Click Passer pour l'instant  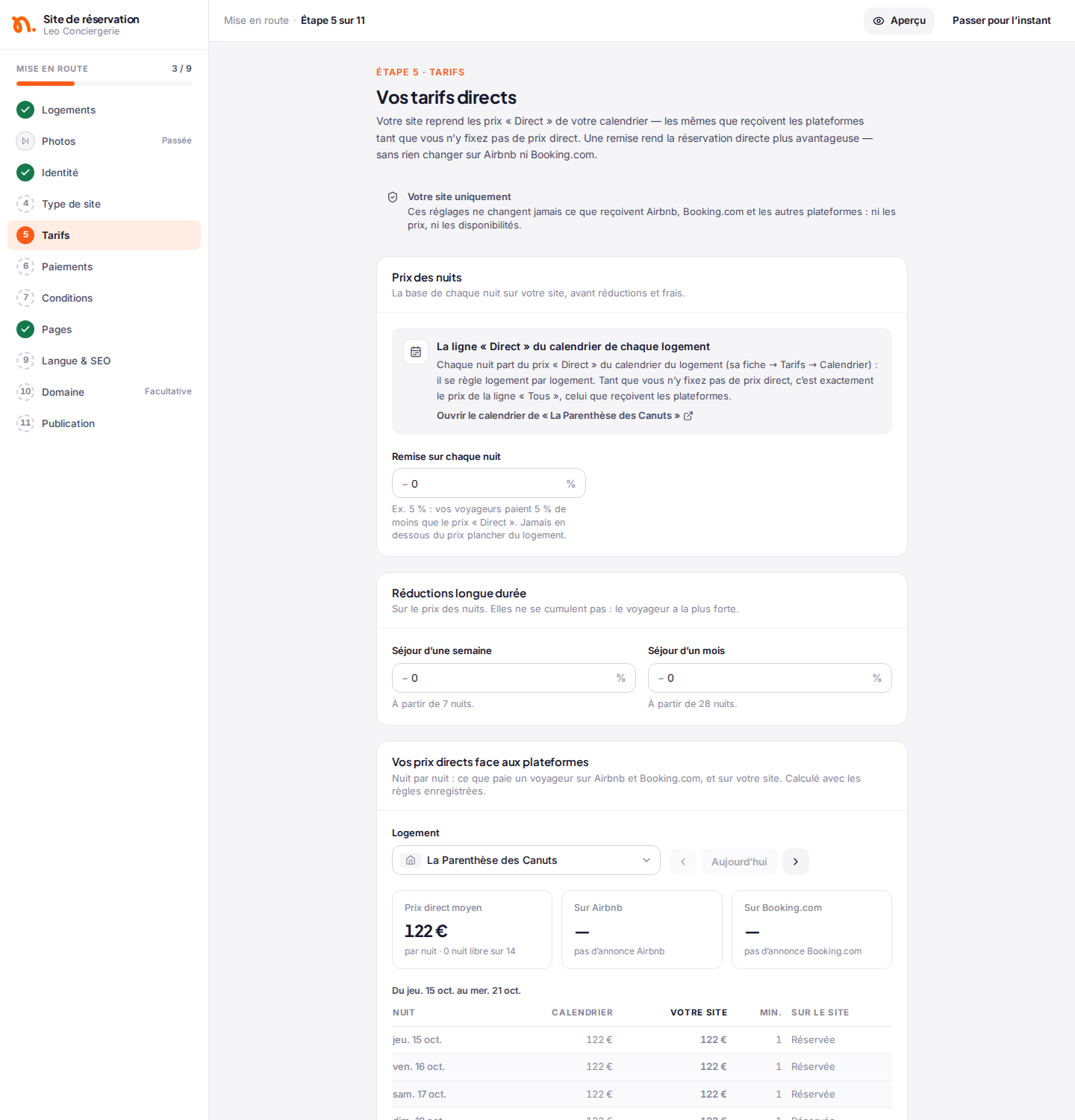pyautogui.click(x=1001, y=21)
